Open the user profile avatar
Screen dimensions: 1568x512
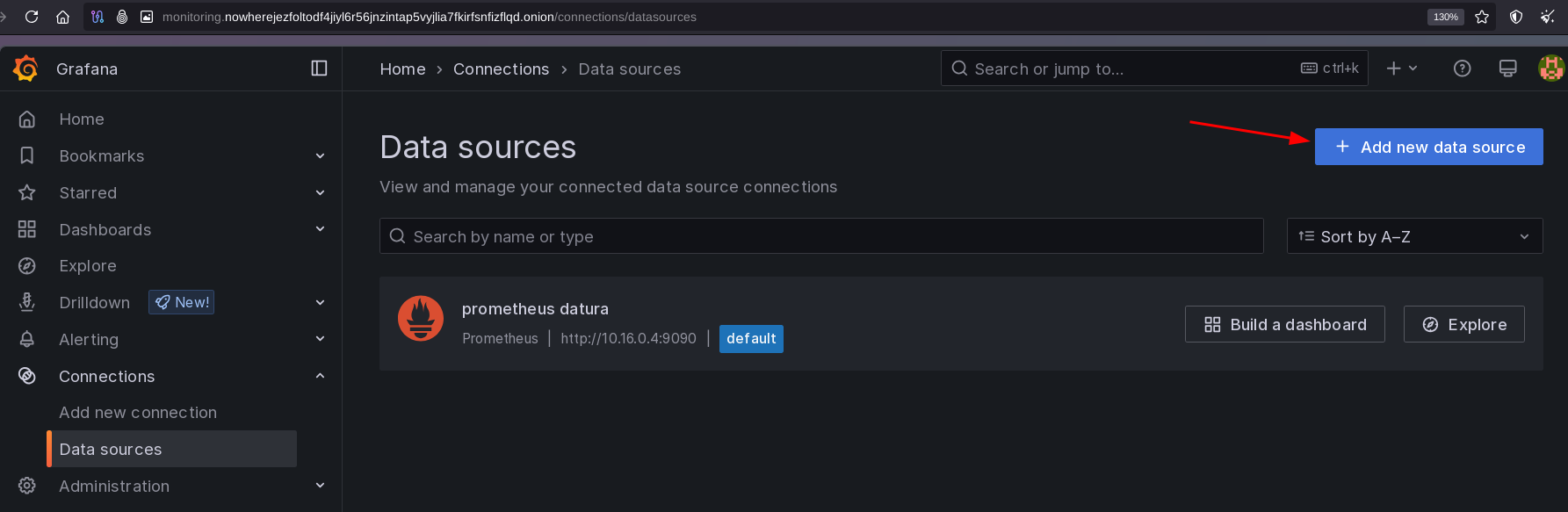click(1550, 69)
